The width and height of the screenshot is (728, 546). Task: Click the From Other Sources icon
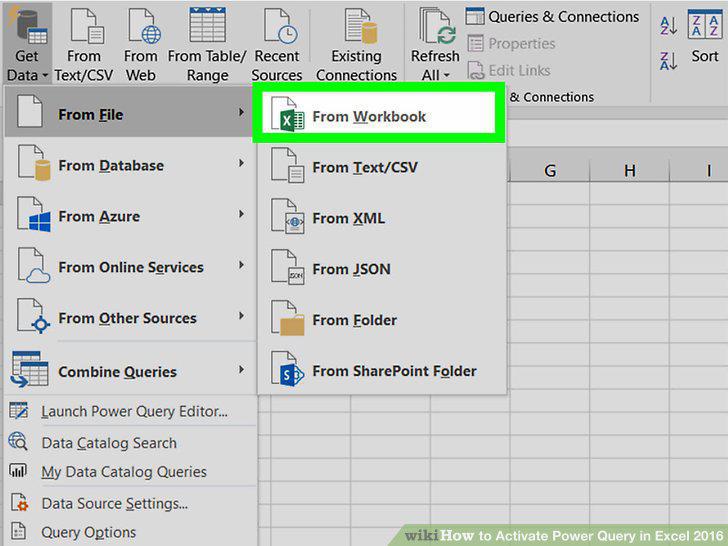pyautogui.click(x=34, y=316)
